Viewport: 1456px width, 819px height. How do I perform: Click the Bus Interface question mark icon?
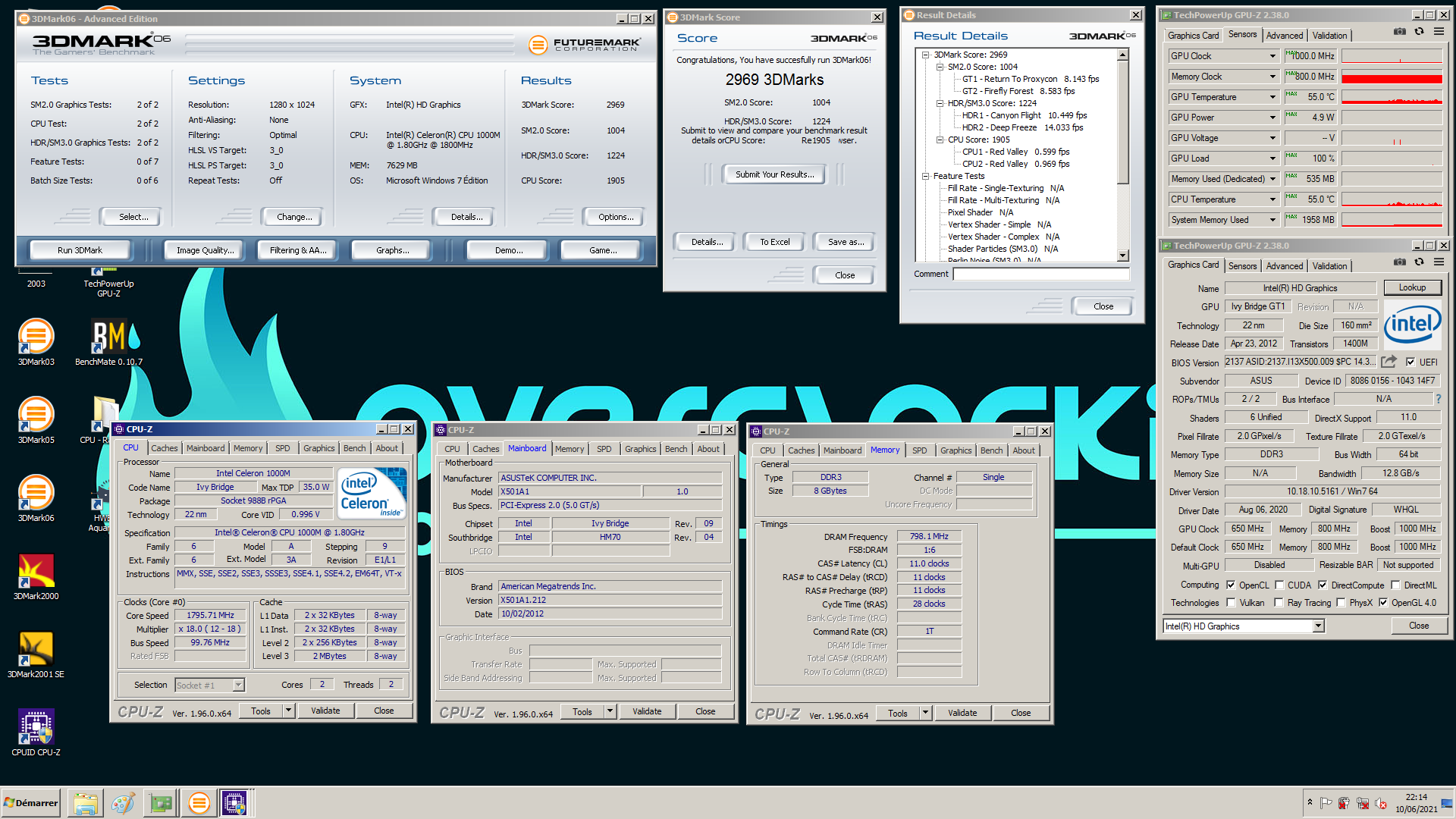(x=1439, y=399)
